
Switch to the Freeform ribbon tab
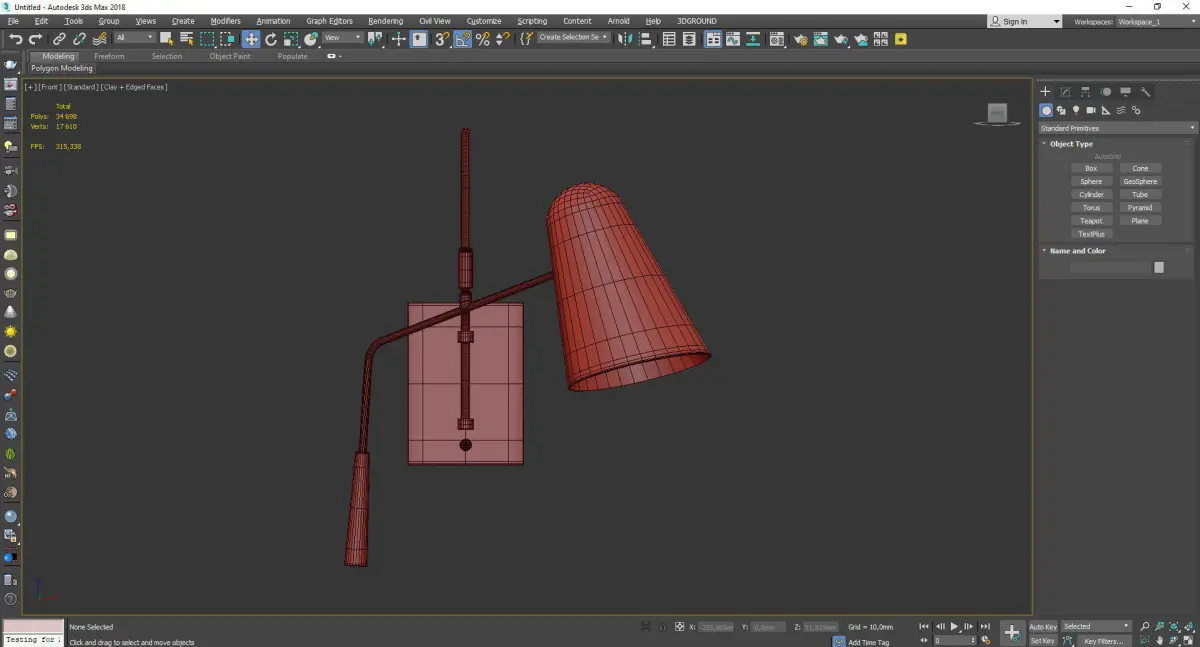click(109, 56)
